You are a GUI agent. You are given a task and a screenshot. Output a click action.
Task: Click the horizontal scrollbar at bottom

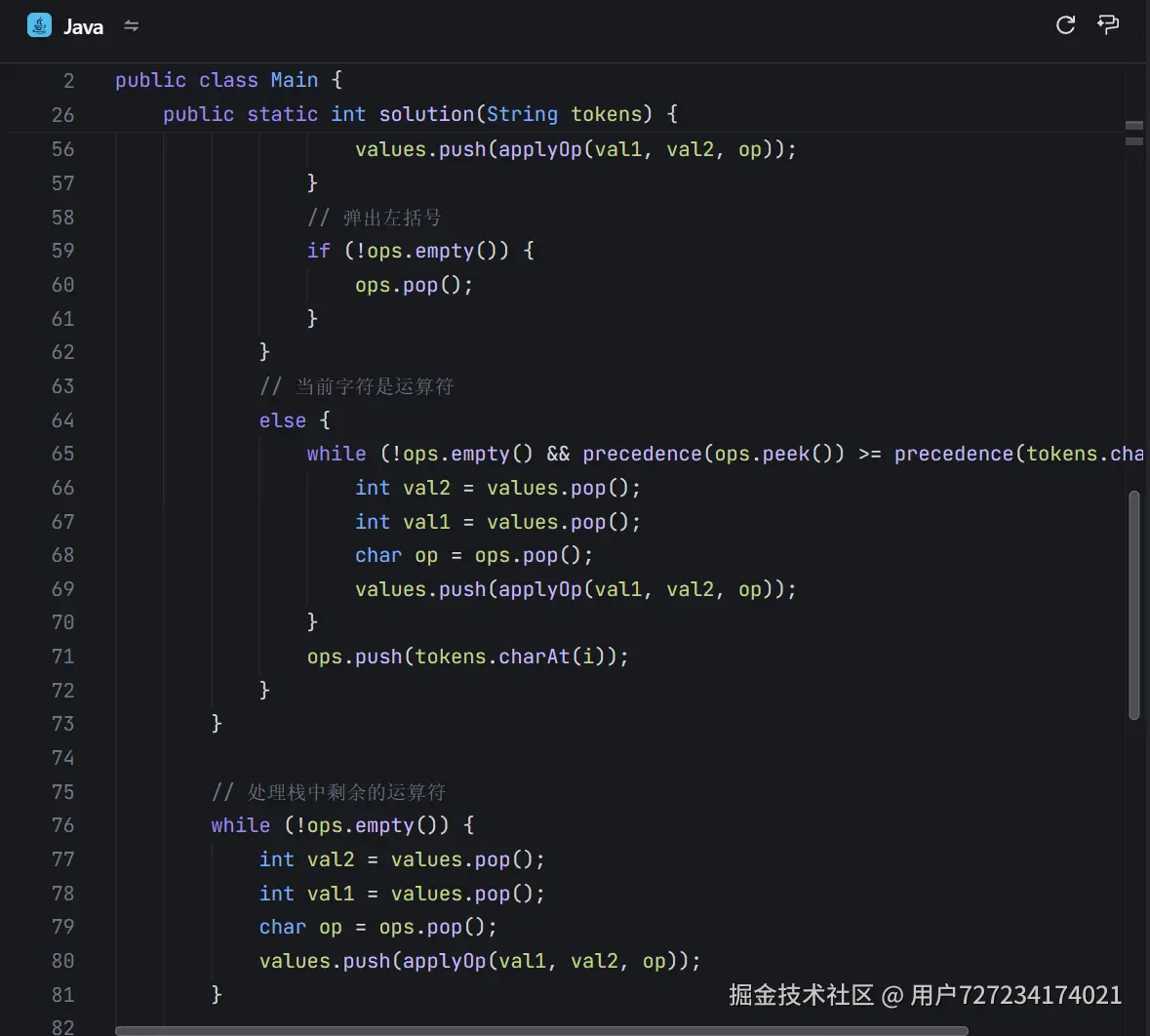[x=541, y=1031]
